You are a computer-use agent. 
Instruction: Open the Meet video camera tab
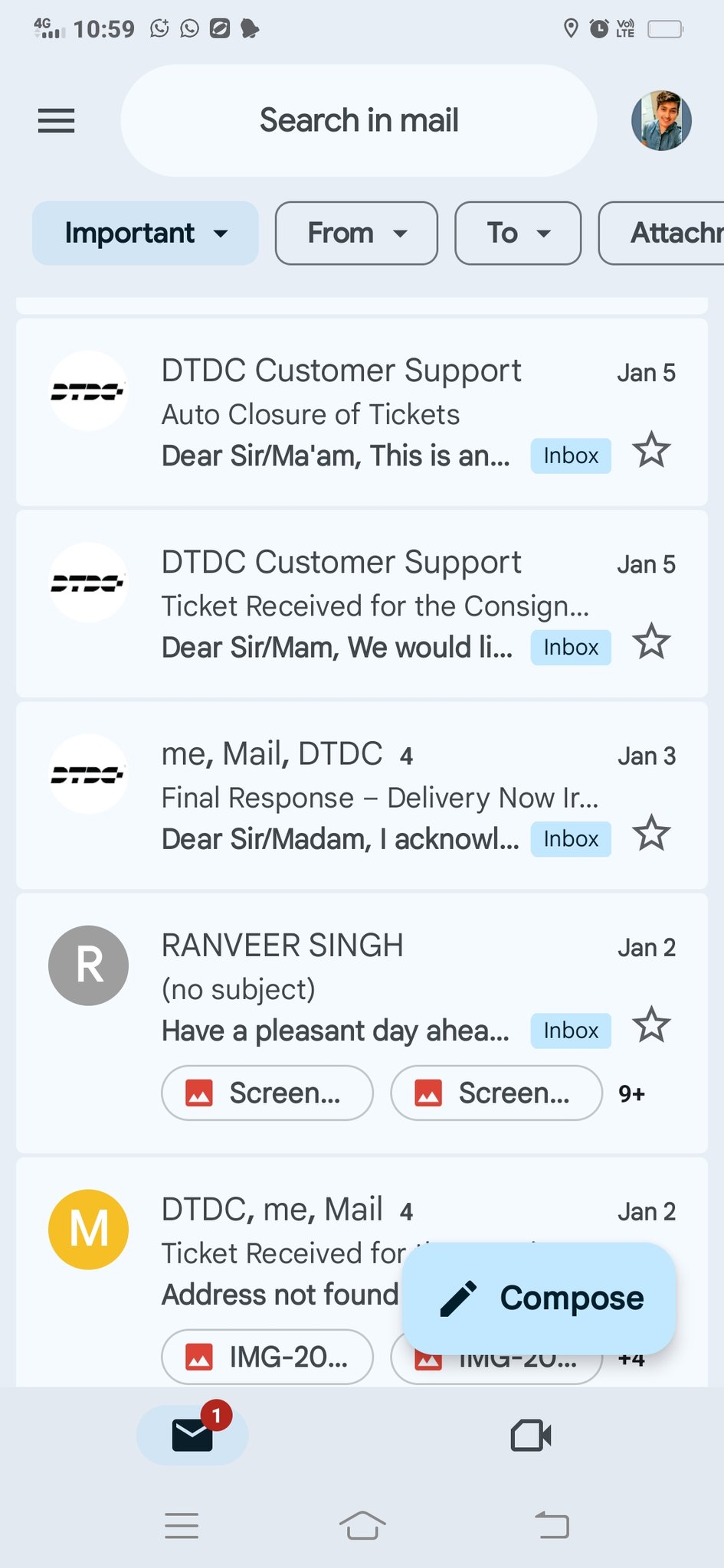(530, 1436)
